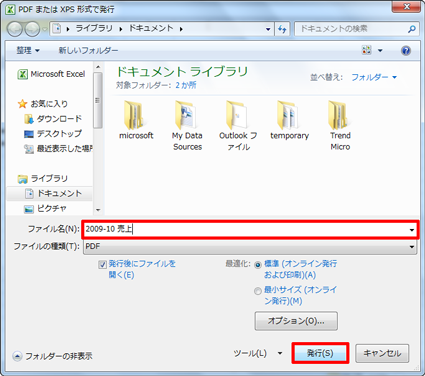Viewport: 425px width, 376px height.
Task: Click the オプション(O)... button
Action: pos(296,321)
